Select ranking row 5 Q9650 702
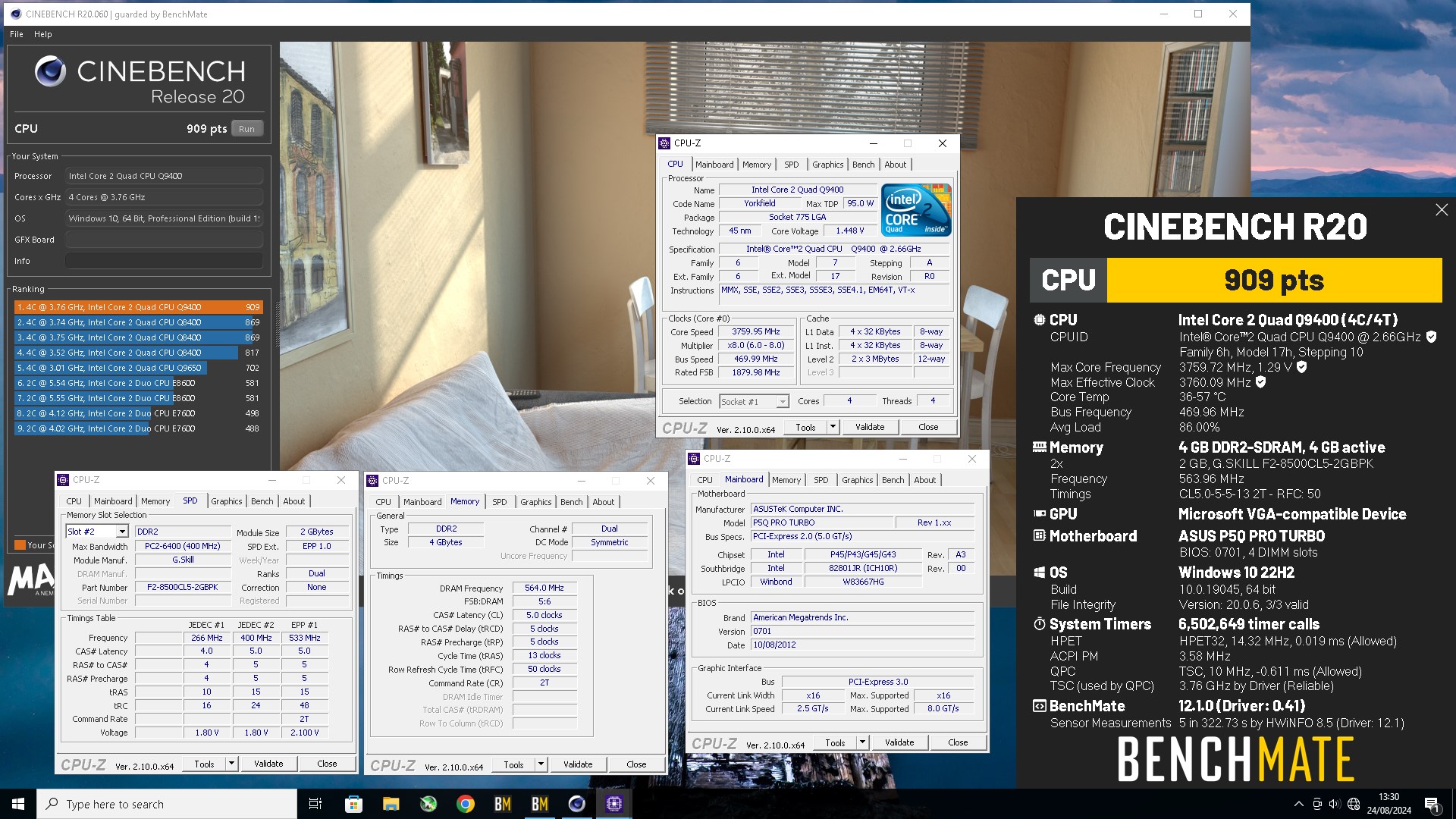The width and height of the screenshot is (1456, 819). (138, 368)
